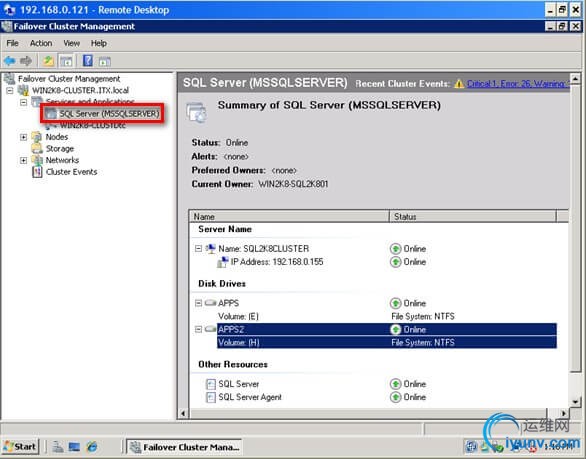
Task: Select Storage in the tree
Action: [x=60, y=149]
